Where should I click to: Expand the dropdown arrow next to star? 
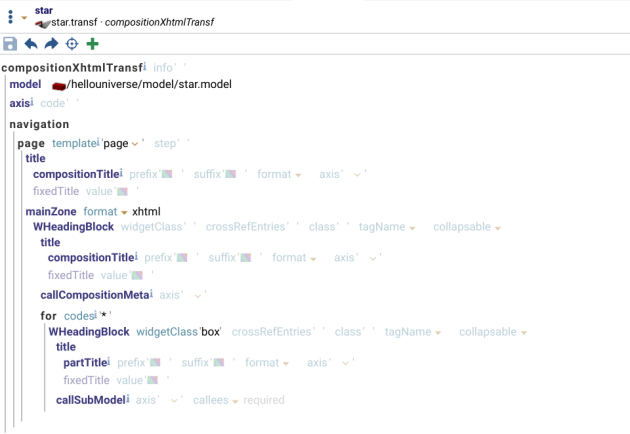24,18
